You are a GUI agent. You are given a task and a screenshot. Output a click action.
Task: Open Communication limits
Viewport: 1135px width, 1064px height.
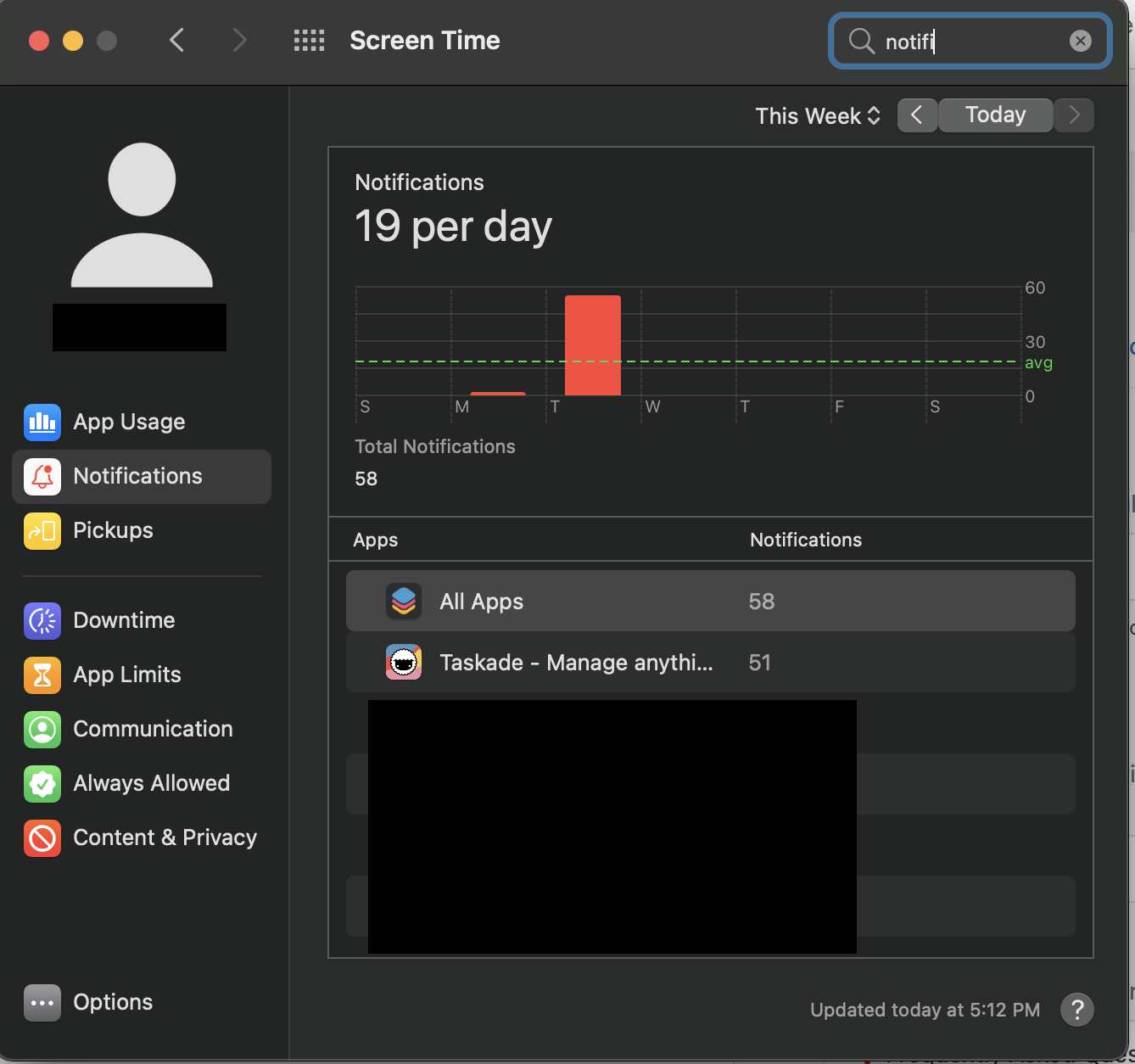point(153,729)
